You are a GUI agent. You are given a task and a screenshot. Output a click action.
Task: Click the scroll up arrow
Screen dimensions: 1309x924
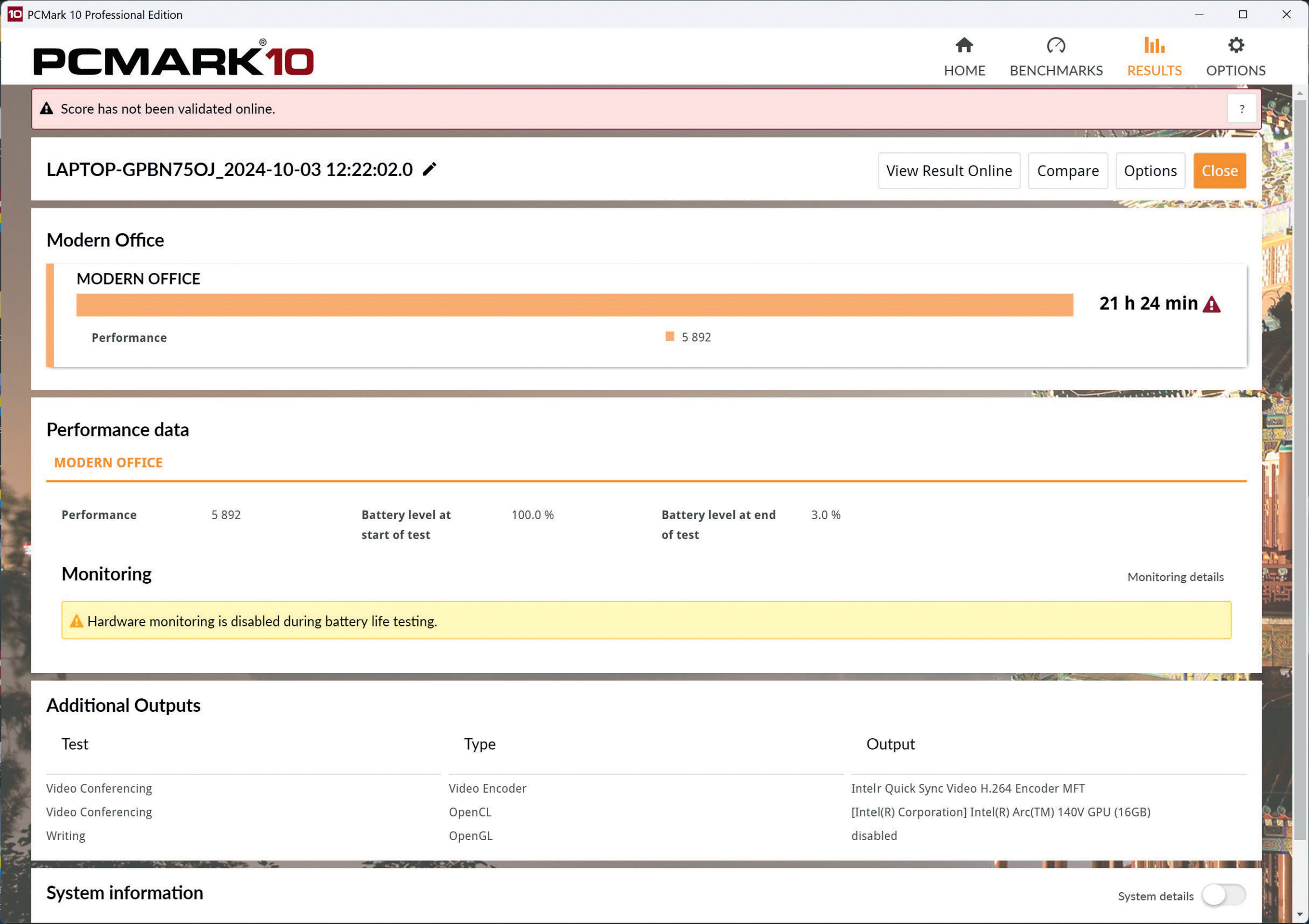click(x=1300, y=92)
